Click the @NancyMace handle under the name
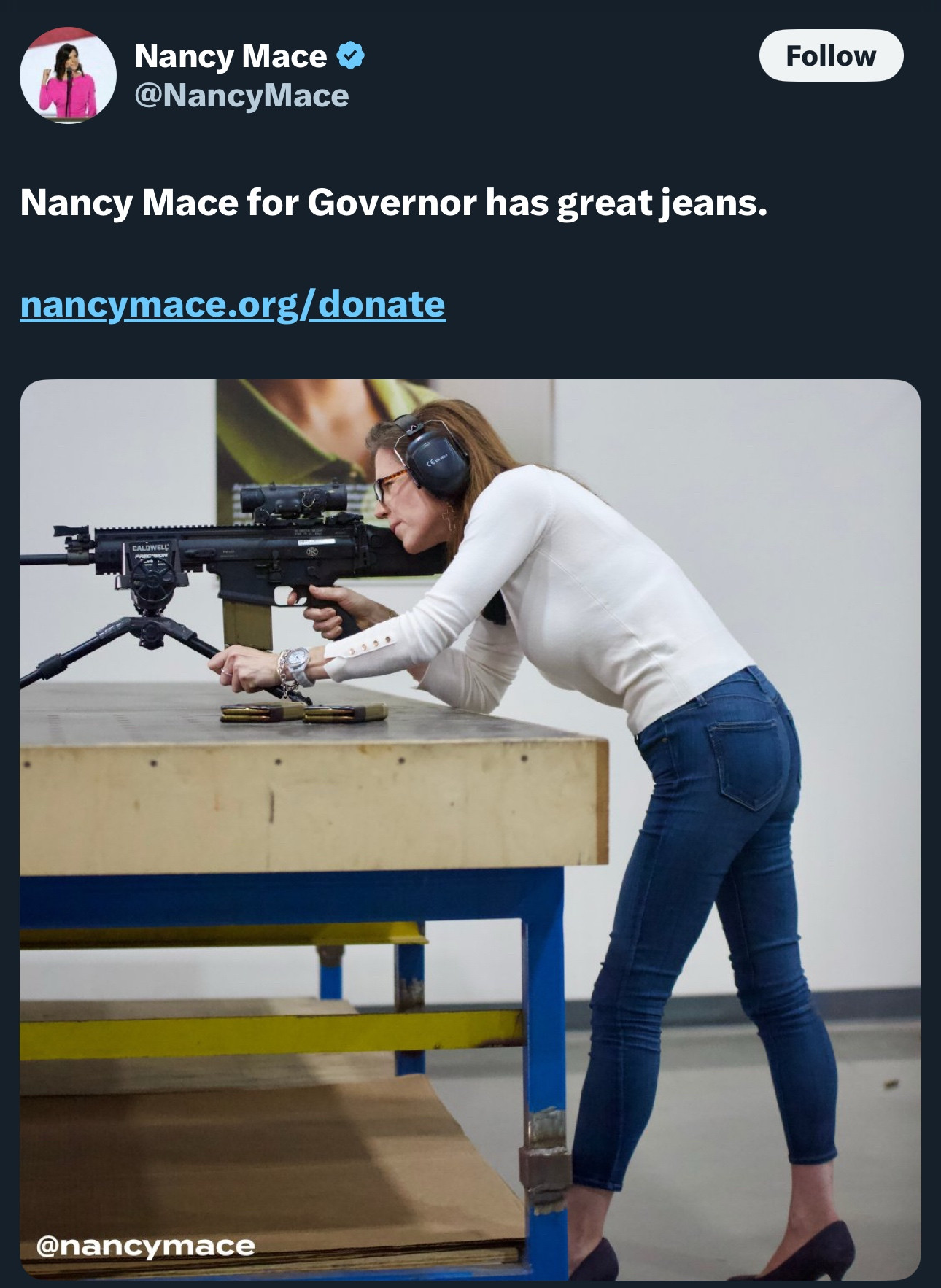 click(241, 96)
